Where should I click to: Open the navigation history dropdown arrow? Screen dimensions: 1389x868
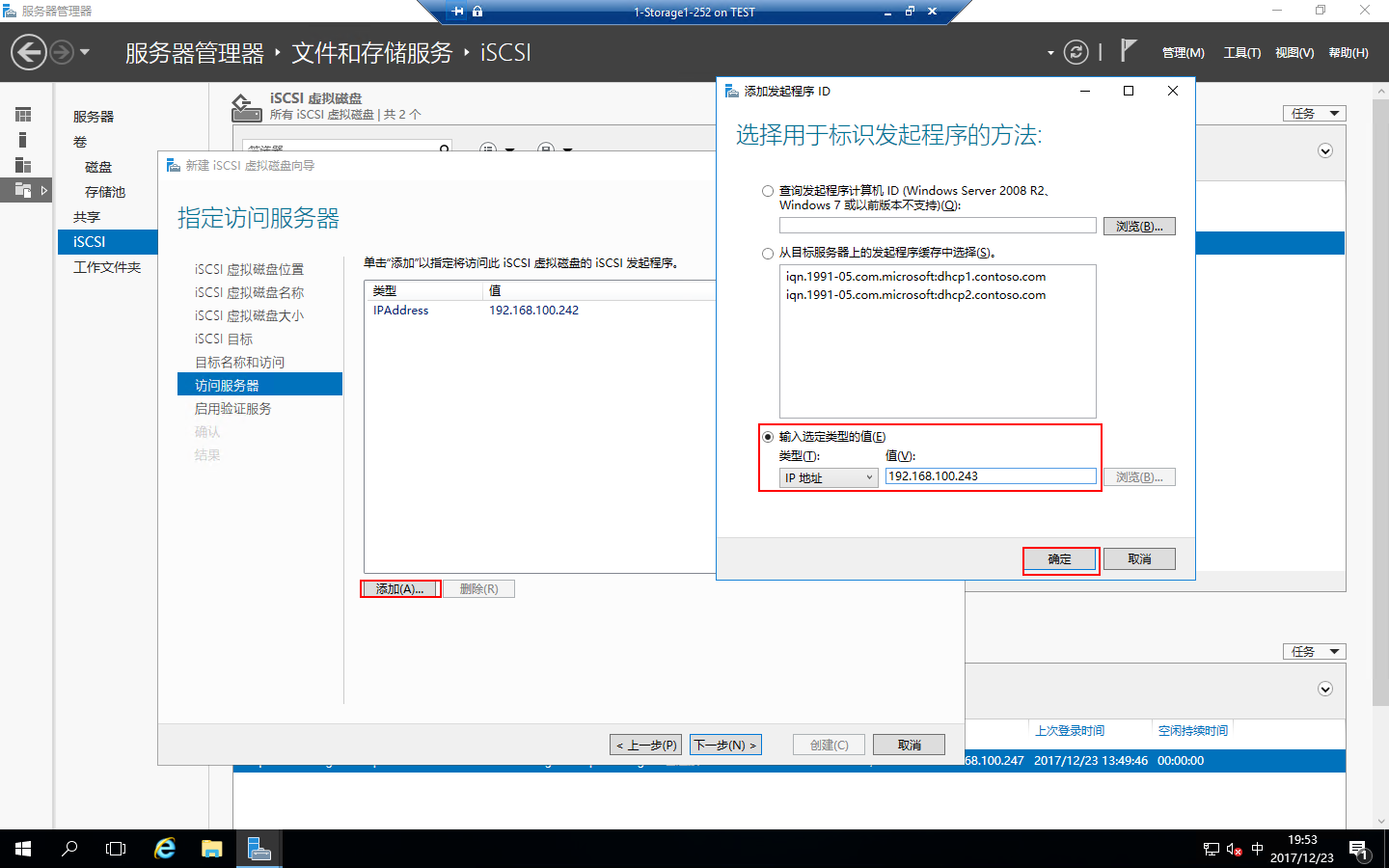85,52
